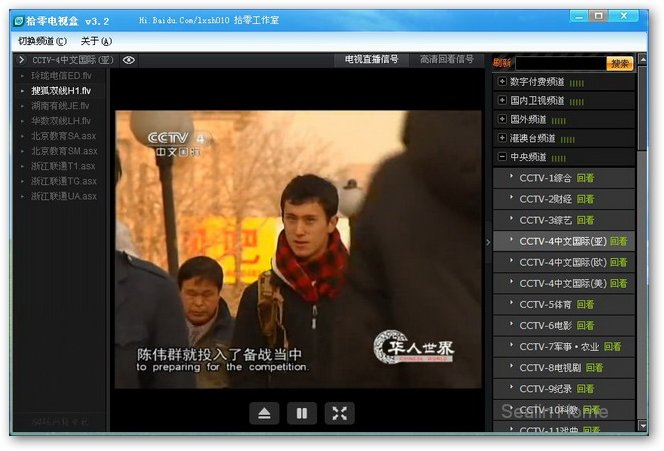Choose source 浙江联通T1.asx
The width and height of the screenshot is (664, 451).
63,166
